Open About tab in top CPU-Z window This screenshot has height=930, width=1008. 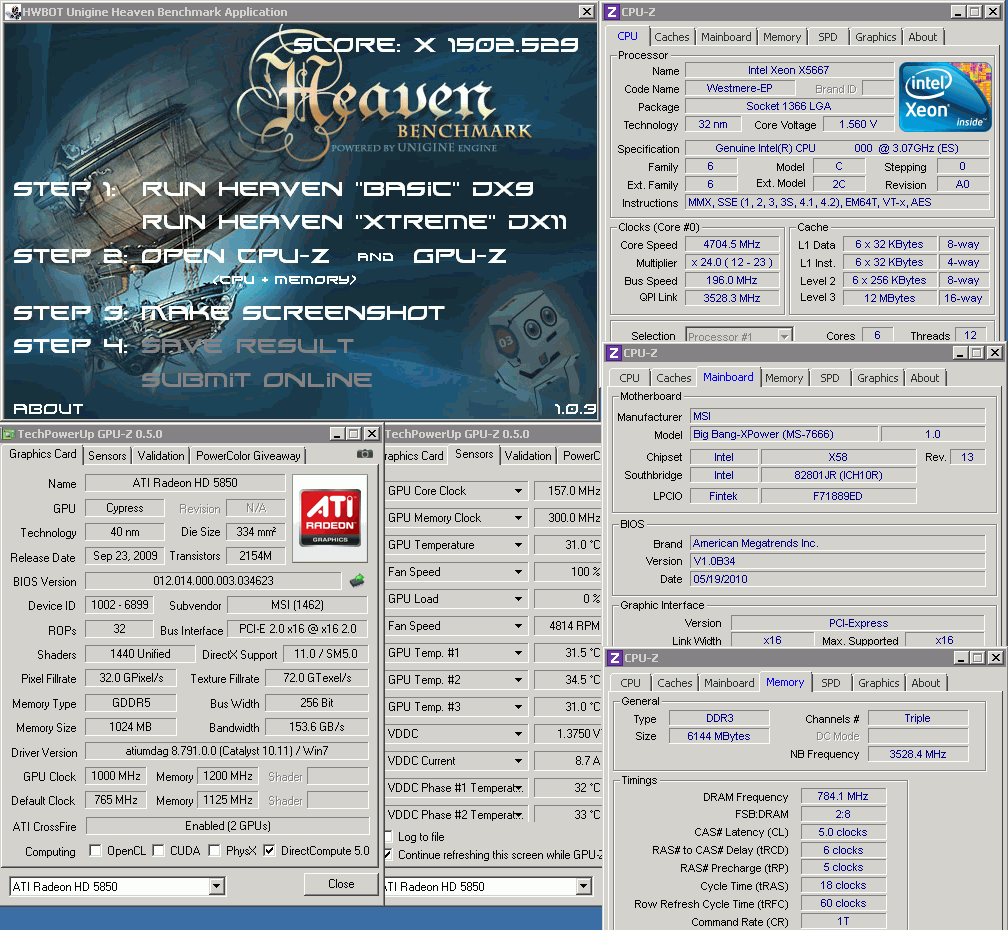point(922,37)
